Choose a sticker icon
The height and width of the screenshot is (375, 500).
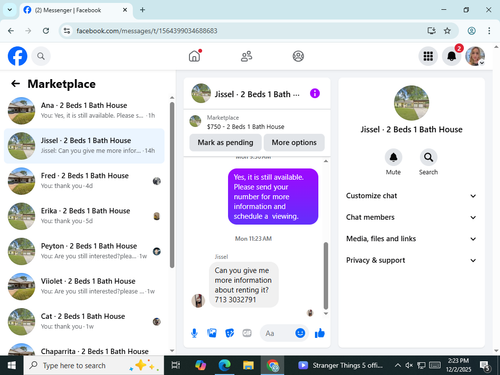tap(230, 333)
